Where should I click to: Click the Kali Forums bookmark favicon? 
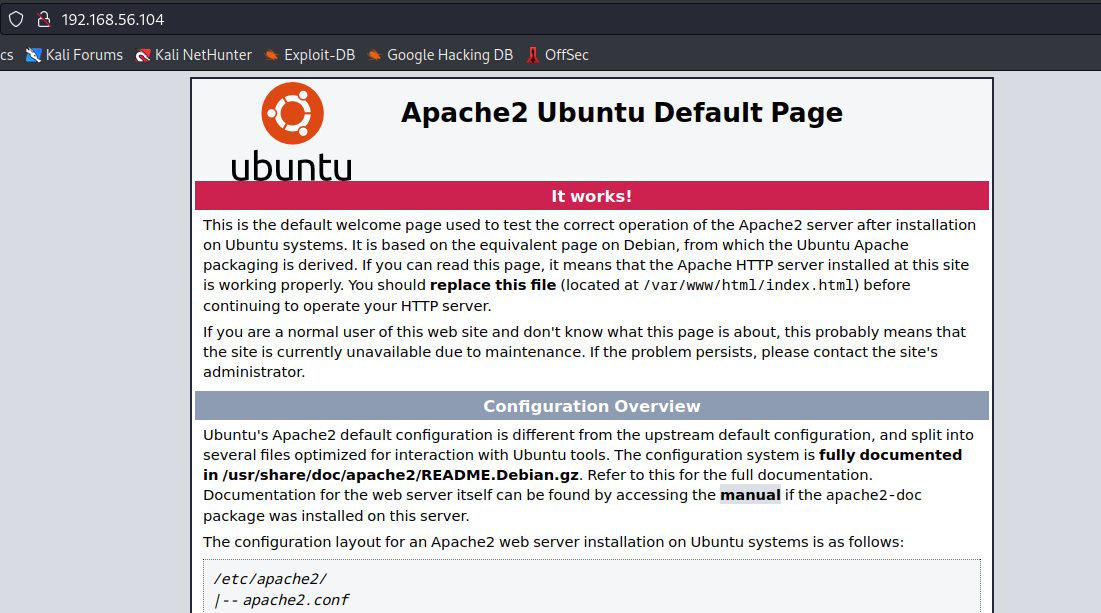click(x=33, y=55)
